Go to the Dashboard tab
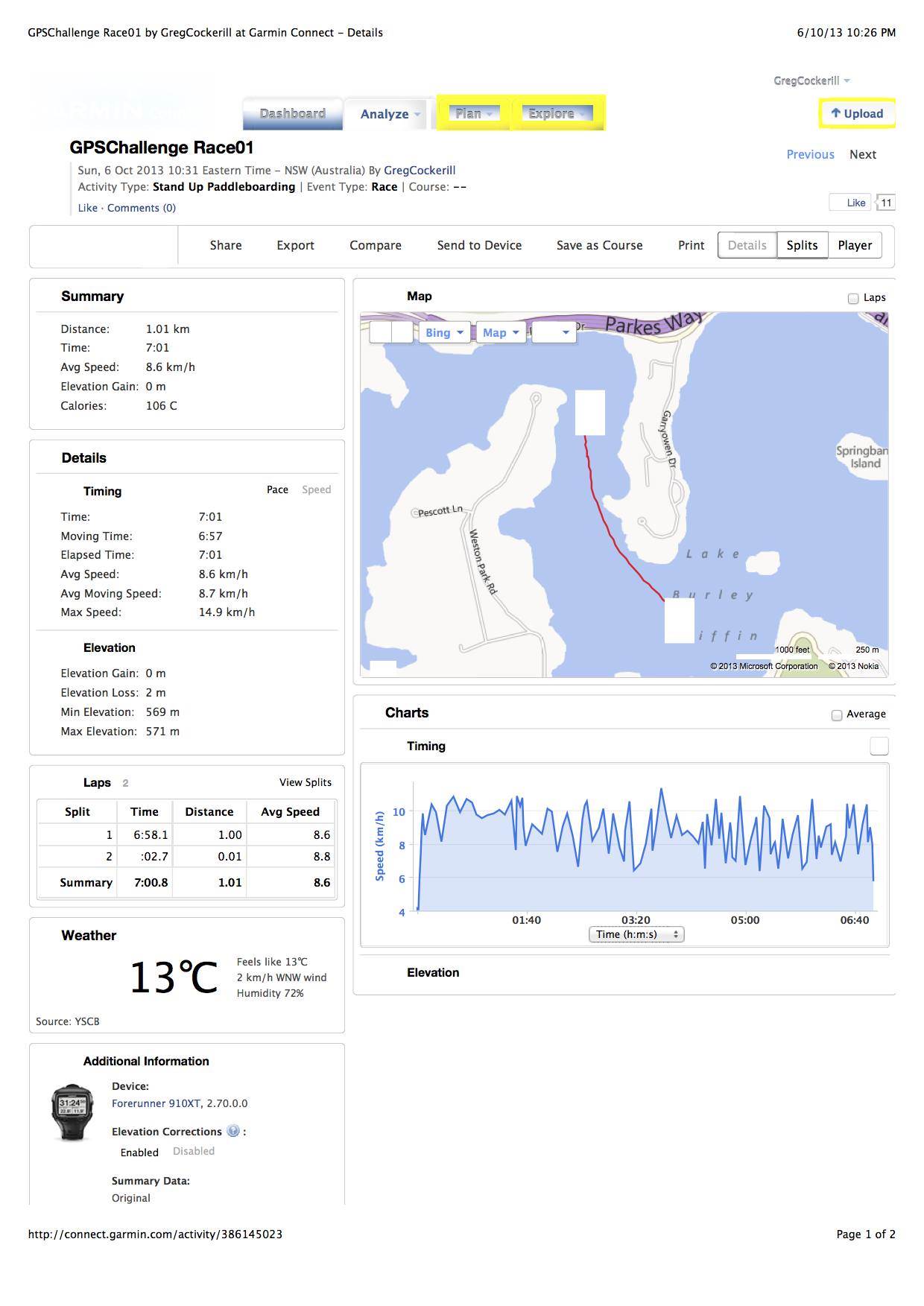 pyautogui.click(x=292, y=114)
